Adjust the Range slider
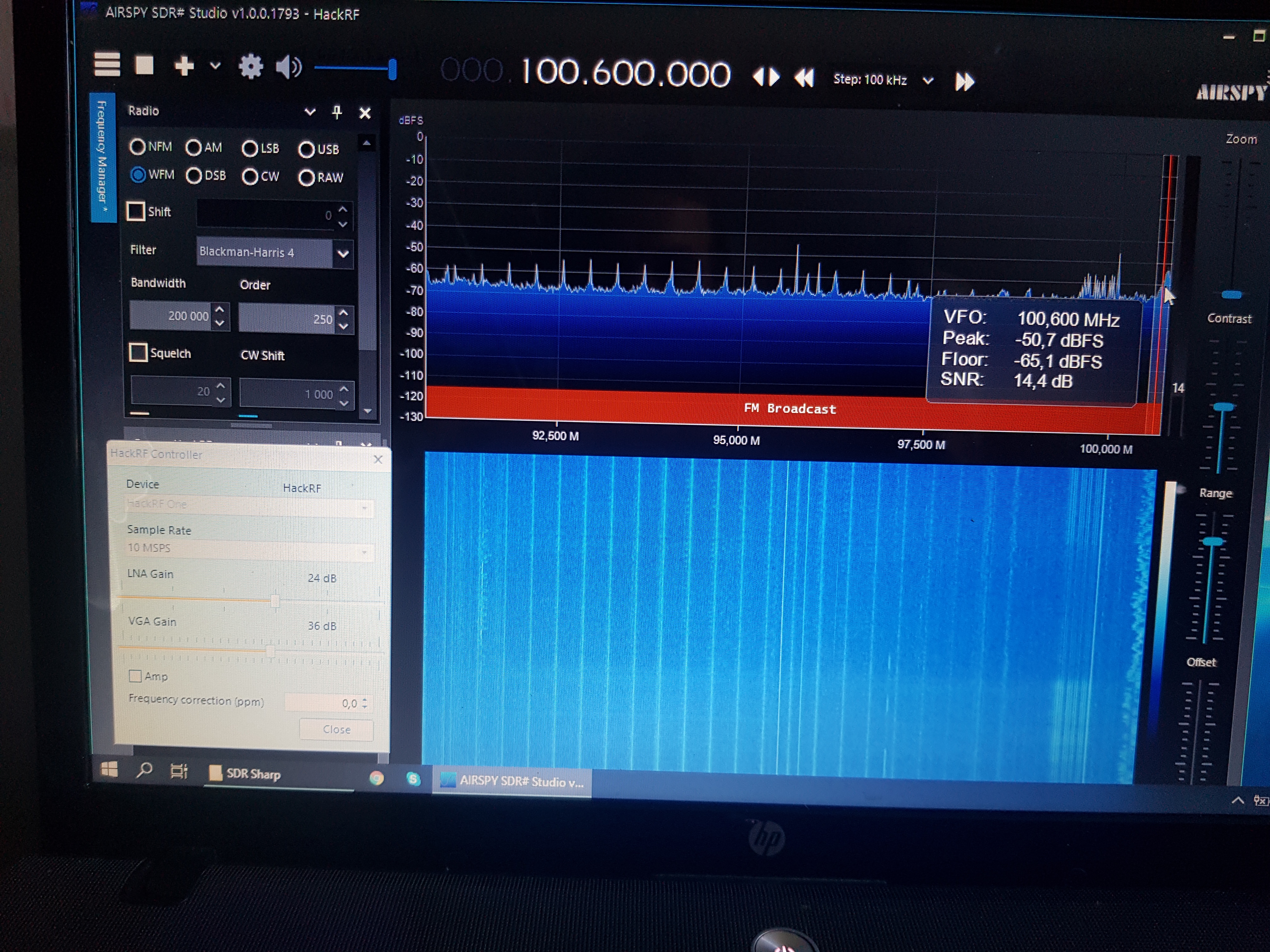Image resolution: width=1270 pixels, height=952 pixels. [1213, 541]
